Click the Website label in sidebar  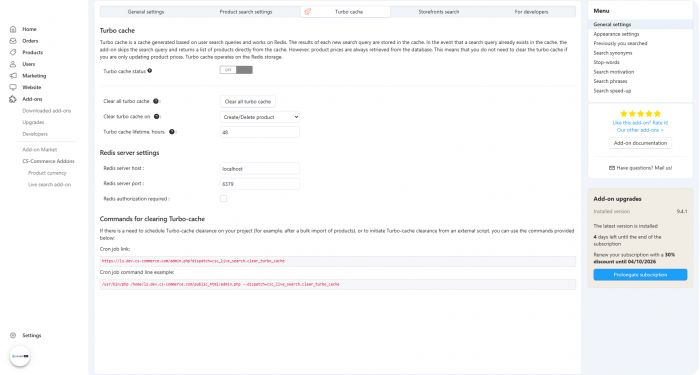pyautogui.click(x=31, y=87)
